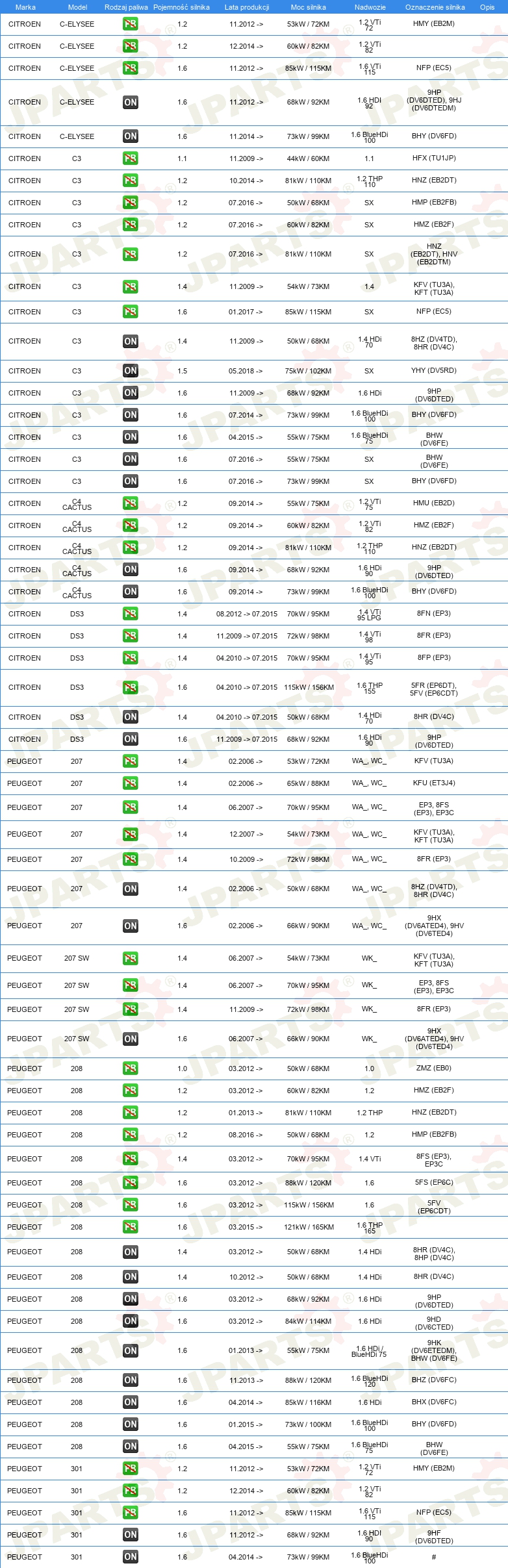
Task: Select engine code 8HZ (DV4TD), 8HR (DV4C) in the C3 row
Action: coord(434,343)
